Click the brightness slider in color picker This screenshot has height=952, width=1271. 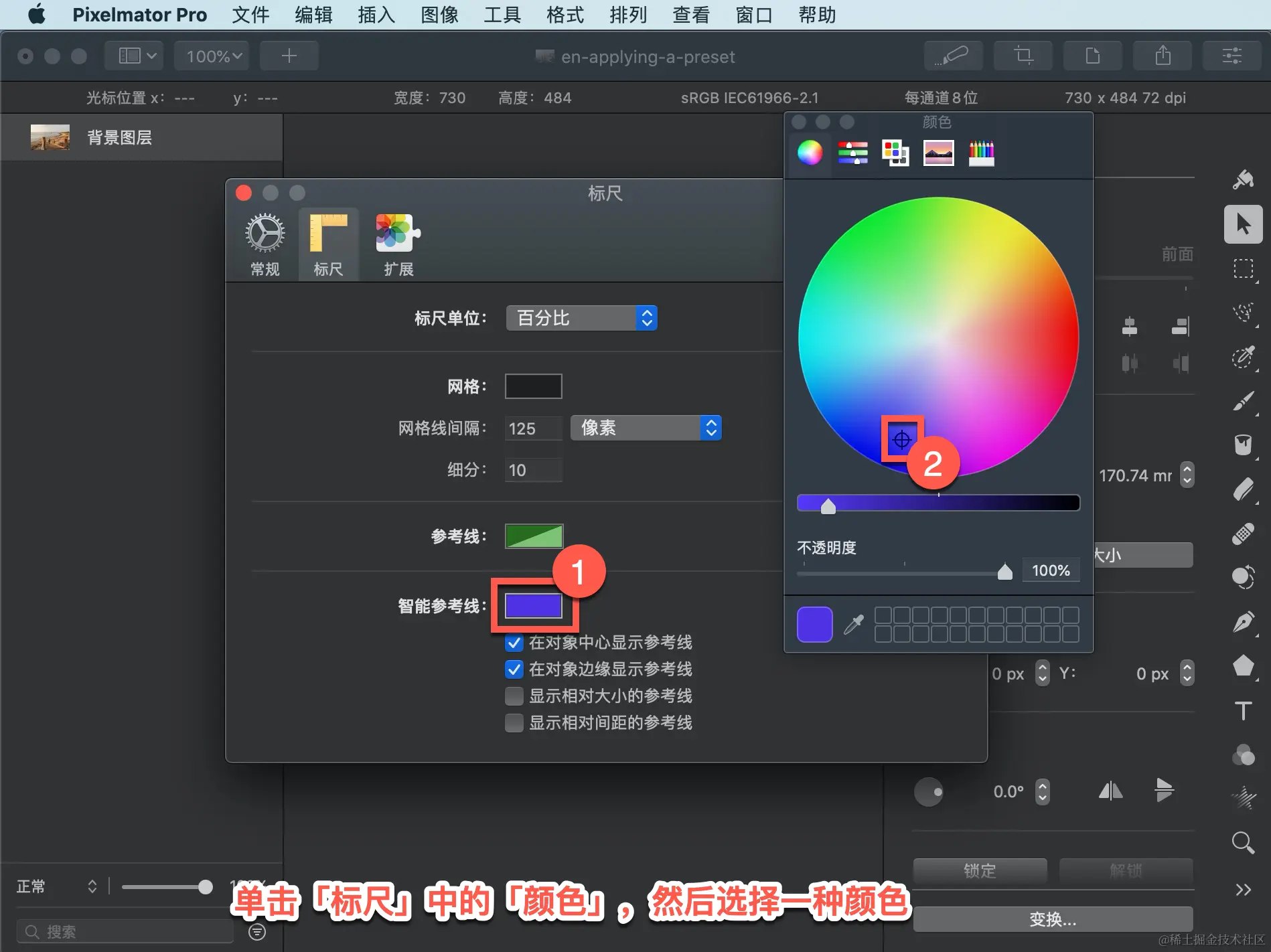(x=938, y=503)
